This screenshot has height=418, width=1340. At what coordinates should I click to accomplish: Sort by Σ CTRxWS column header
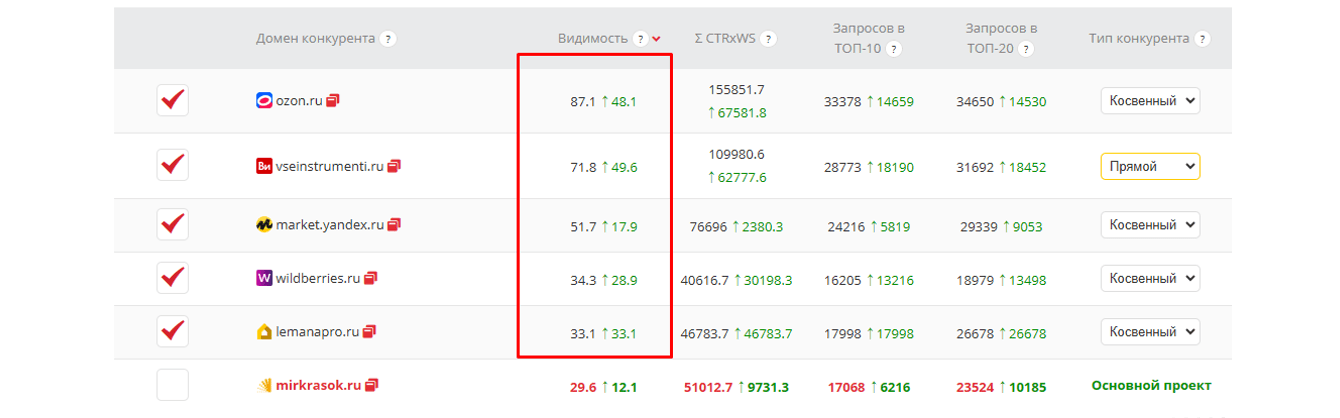(x=725, y=39)
